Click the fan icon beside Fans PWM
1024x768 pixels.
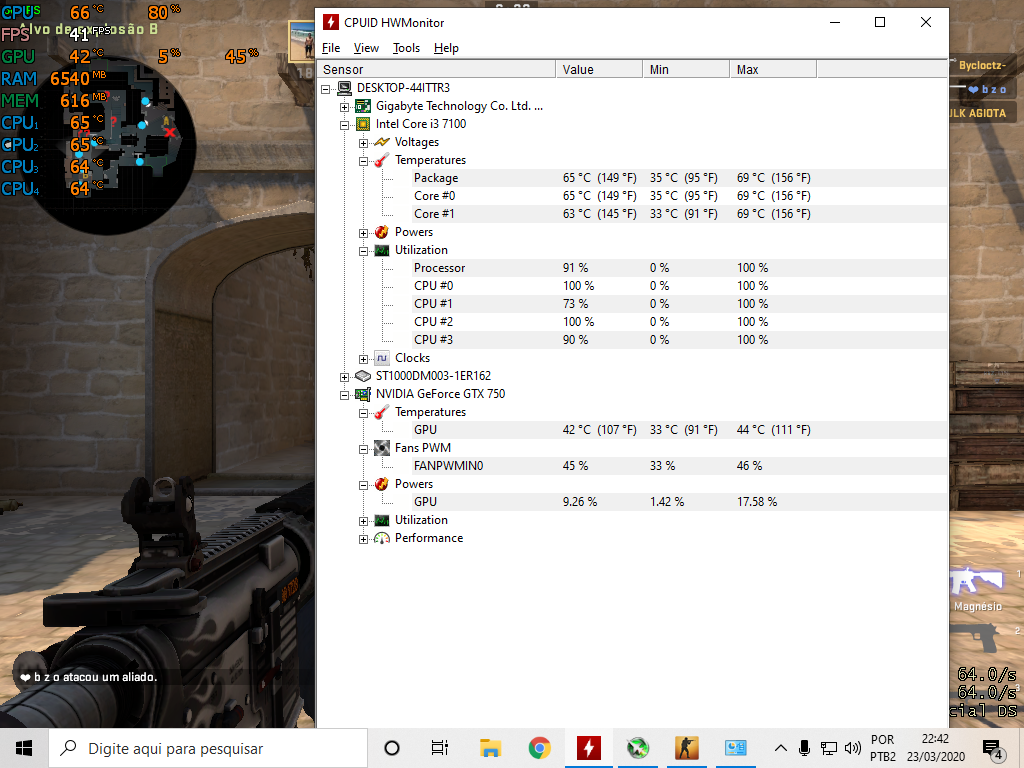coord(382,448)
